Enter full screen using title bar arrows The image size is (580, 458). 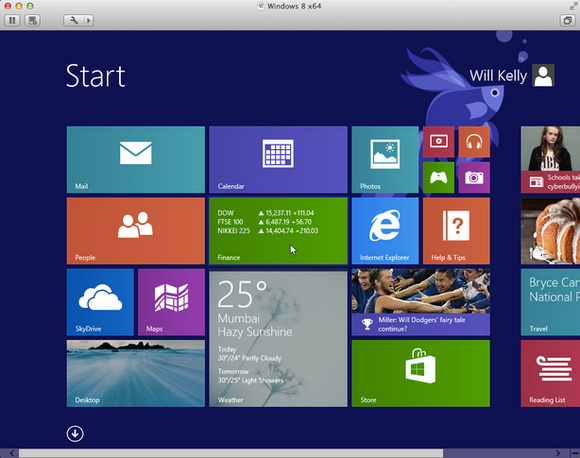click(573, 6)
